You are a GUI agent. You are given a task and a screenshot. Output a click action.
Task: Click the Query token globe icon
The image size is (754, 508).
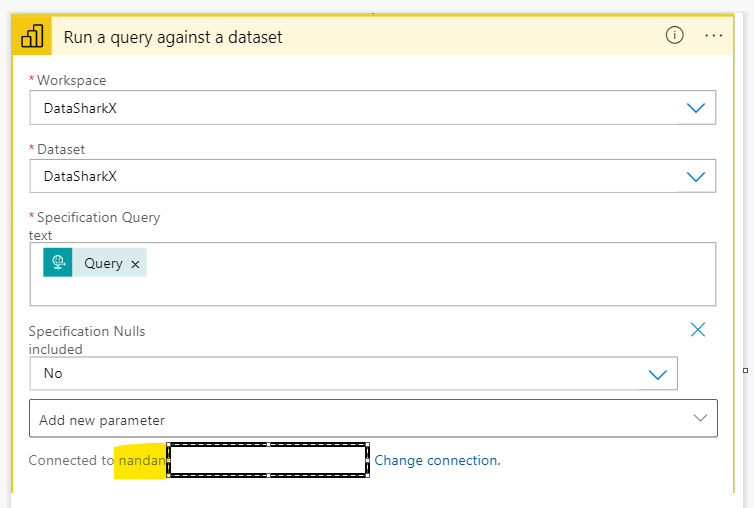(58, 263)
